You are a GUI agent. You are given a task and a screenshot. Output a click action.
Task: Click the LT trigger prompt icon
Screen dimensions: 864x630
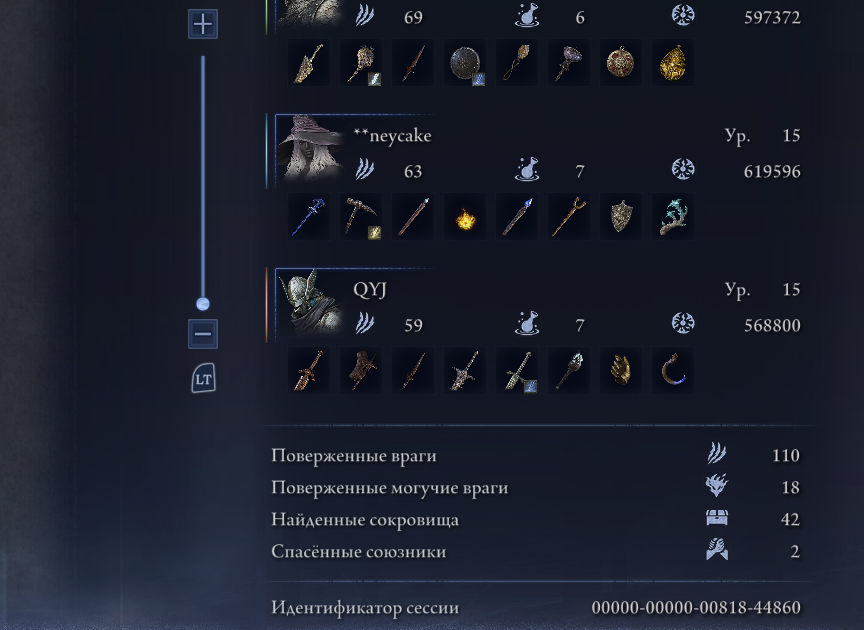click(x=203, y=378)
